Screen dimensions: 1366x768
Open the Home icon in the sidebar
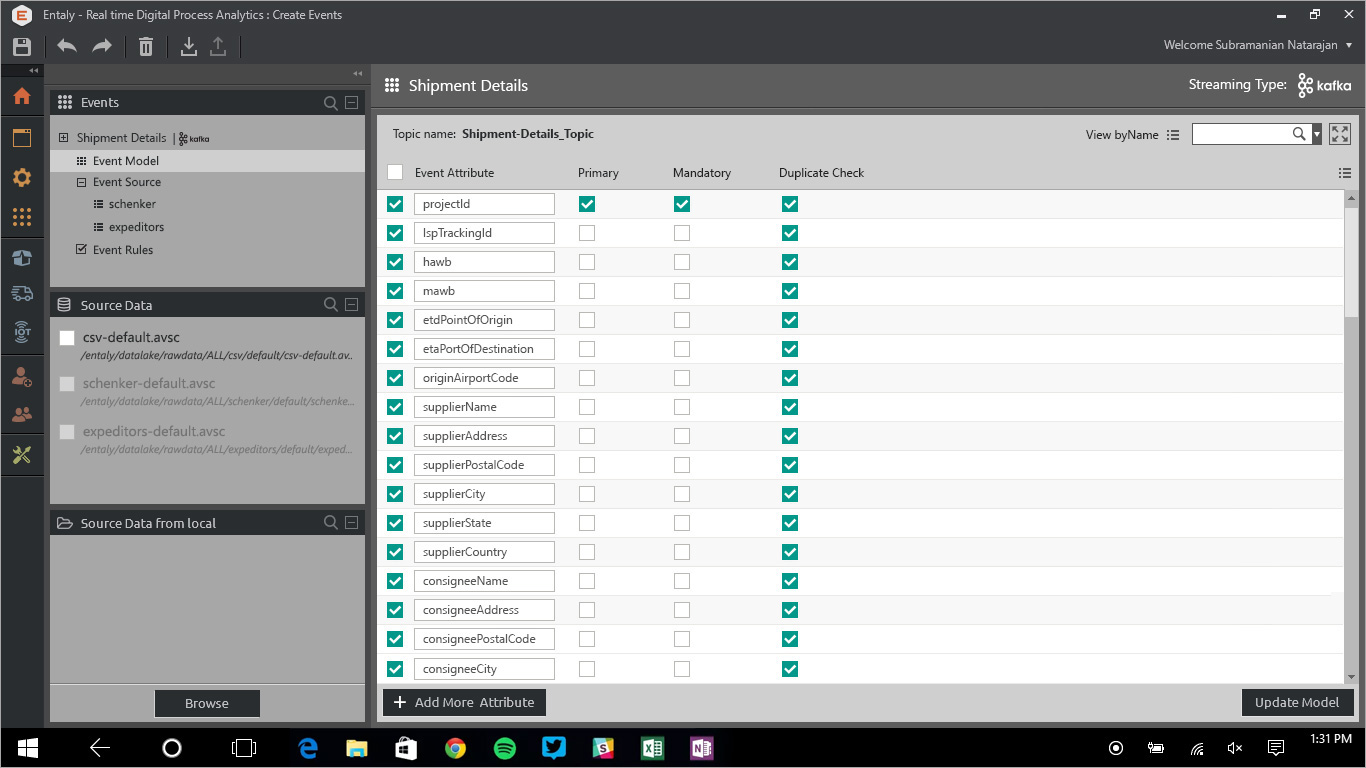coord(22,97)
